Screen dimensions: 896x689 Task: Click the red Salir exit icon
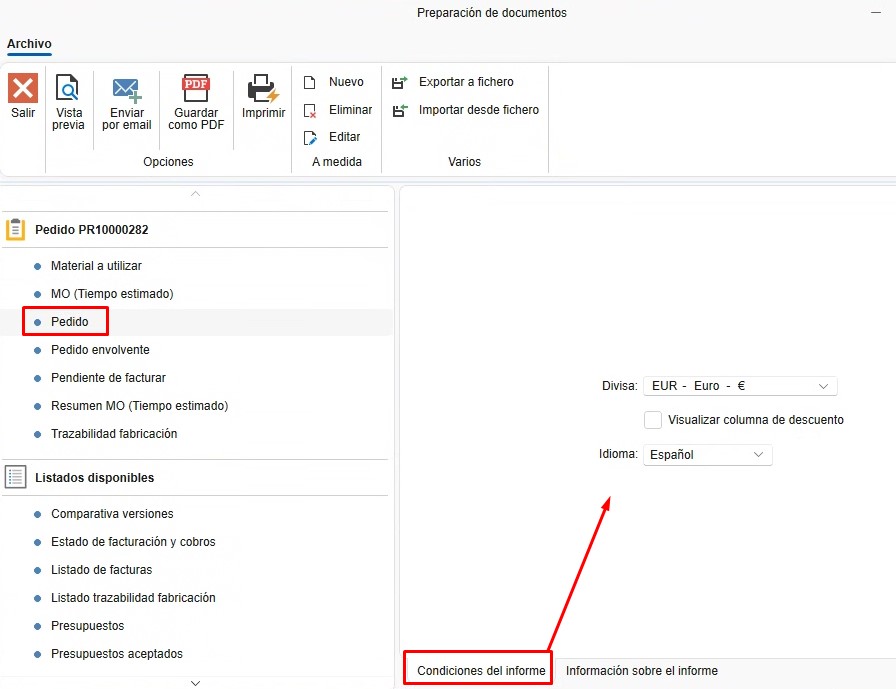[x=23, y=88]
